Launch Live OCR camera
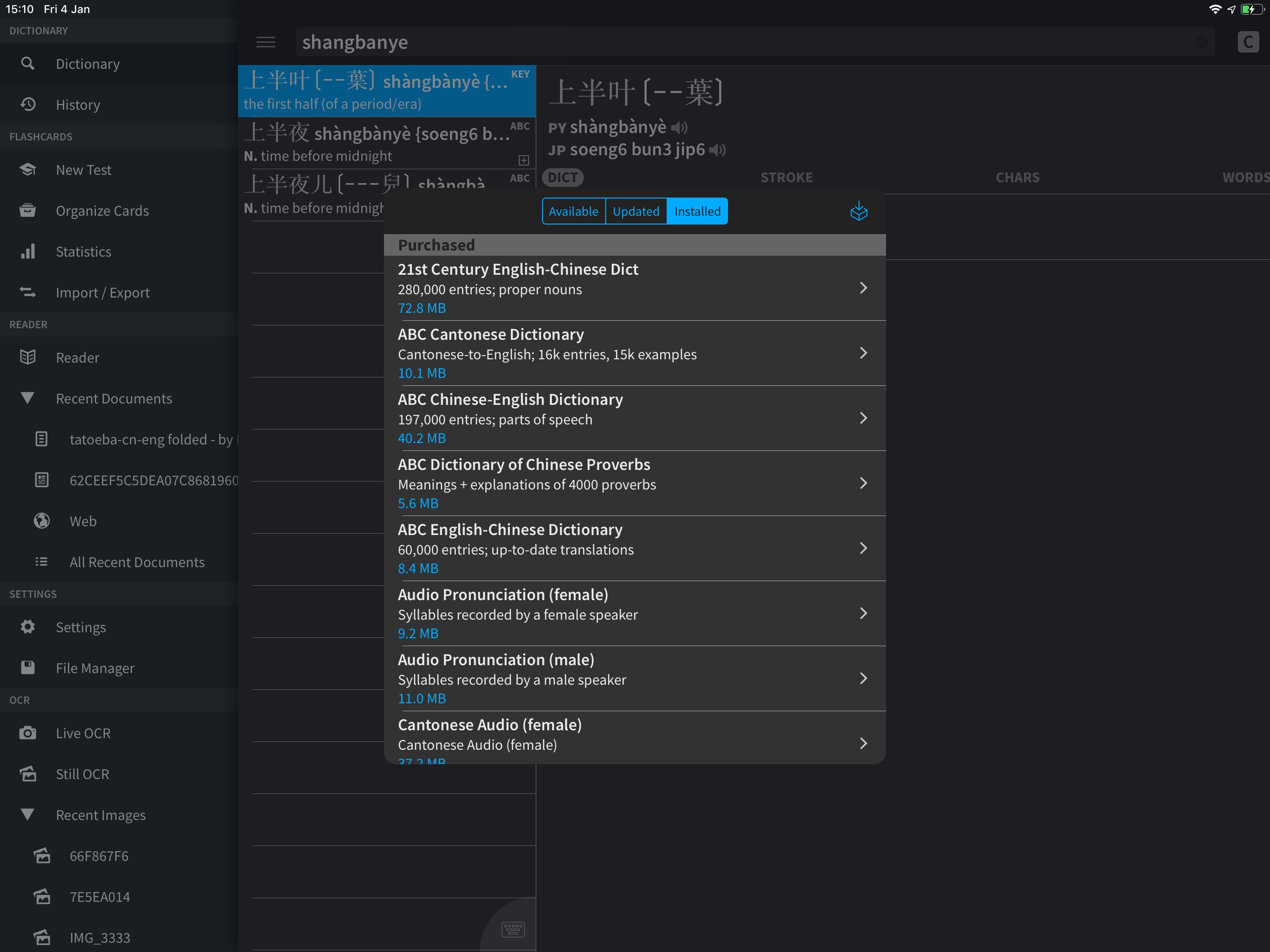 click(x=119, y=733)
